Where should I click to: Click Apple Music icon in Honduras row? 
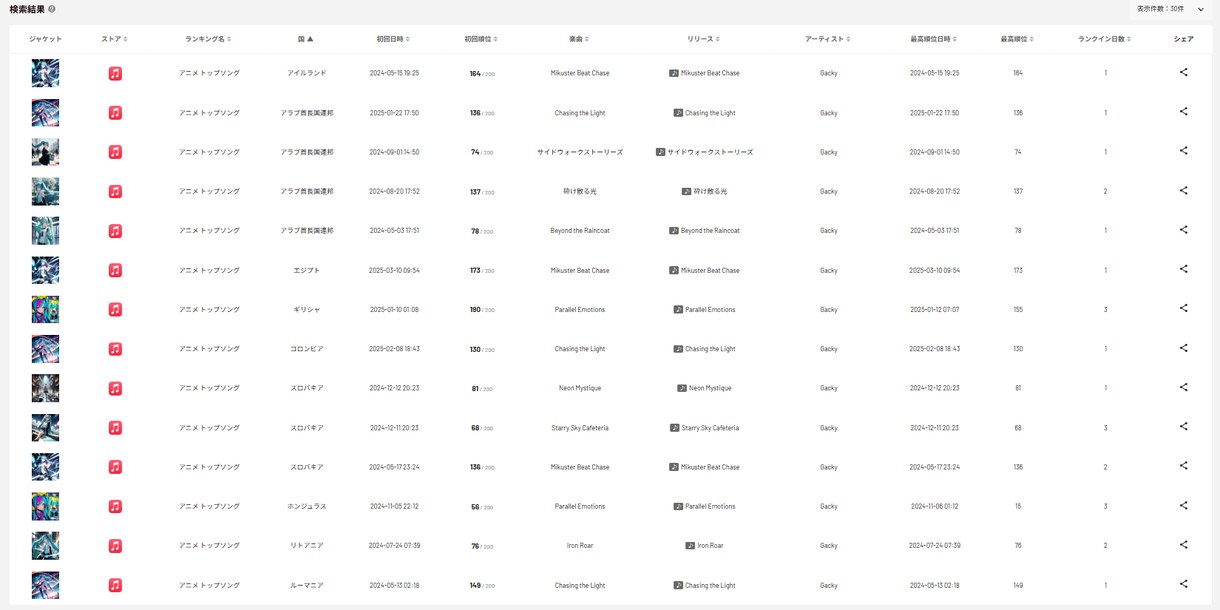(115, 506)
